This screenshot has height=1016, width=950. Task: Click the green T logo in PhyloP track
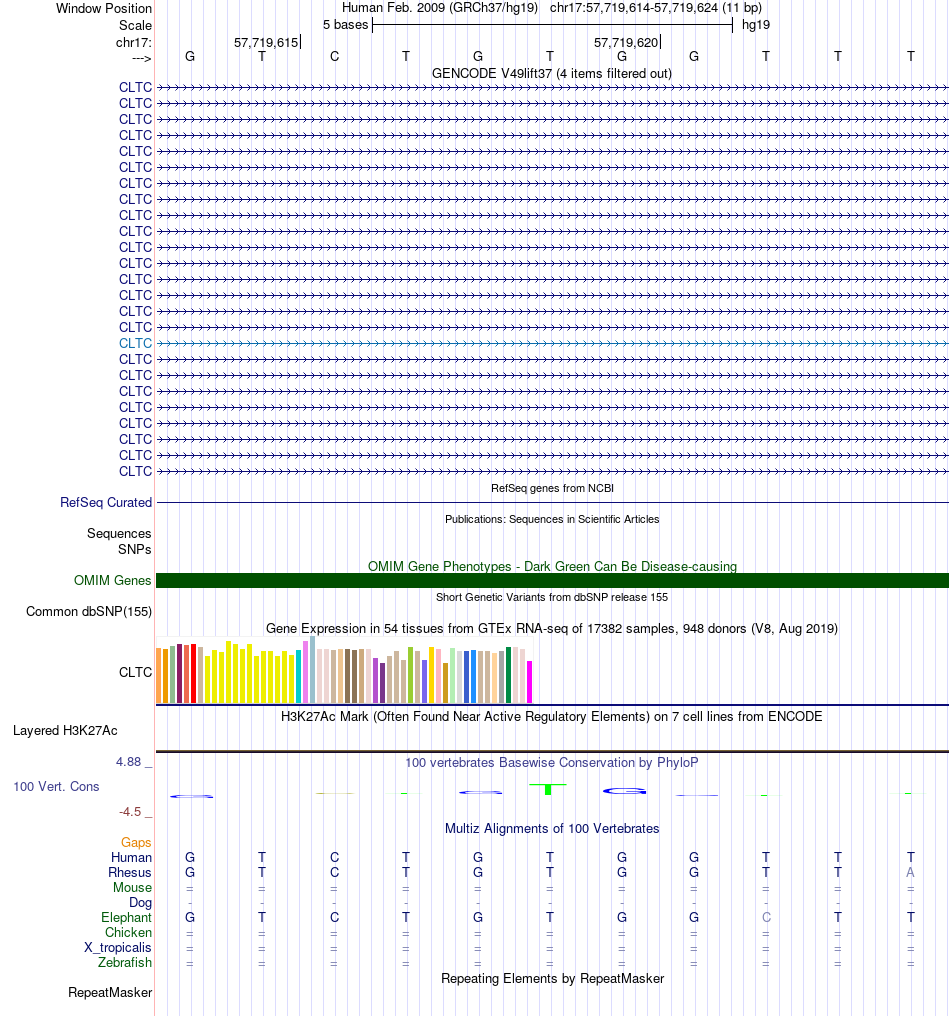point(548,789)
